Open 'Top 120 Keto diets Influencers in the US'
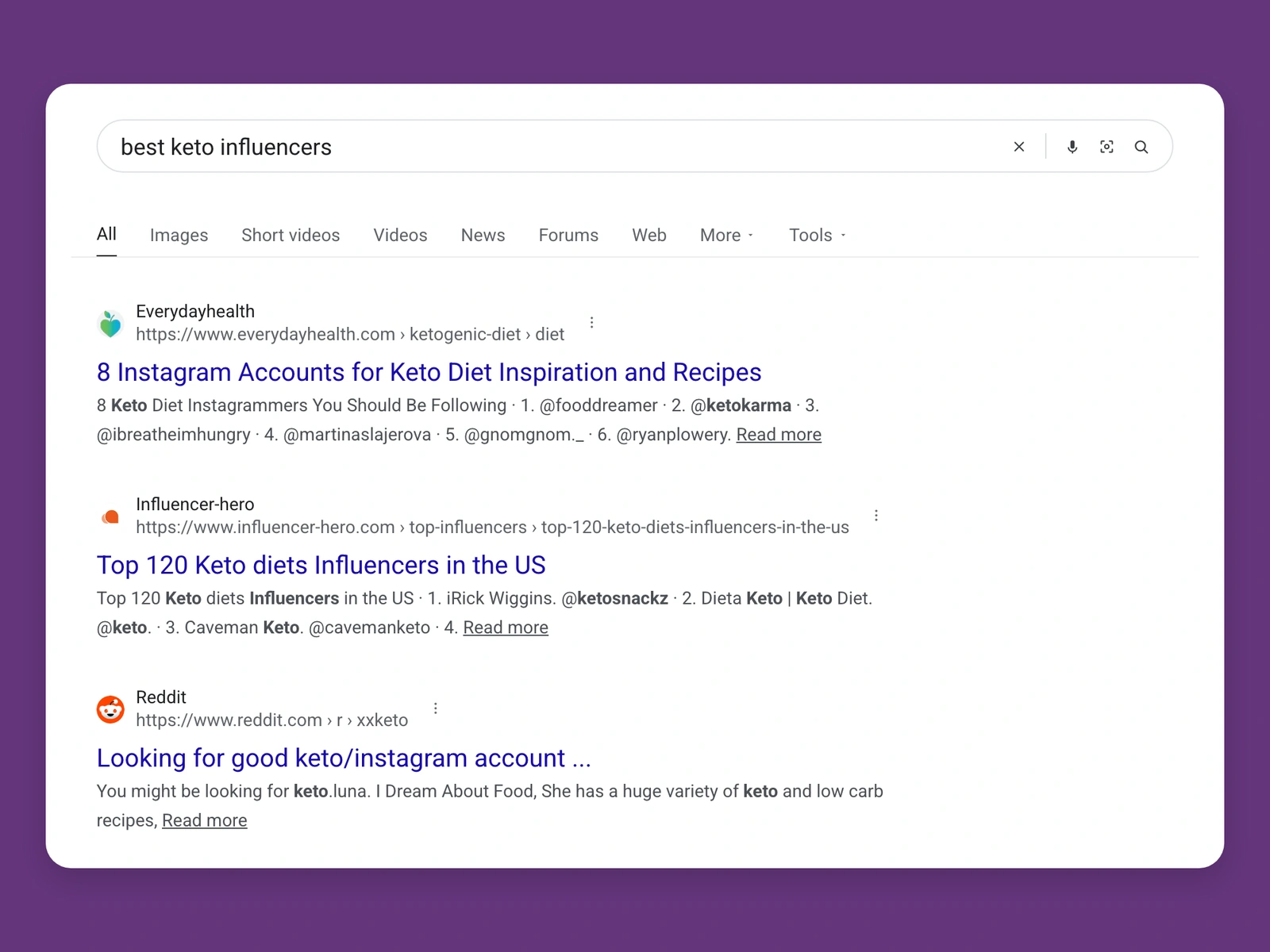This screenshot has width=1270, height=952. tap(321, 565)
